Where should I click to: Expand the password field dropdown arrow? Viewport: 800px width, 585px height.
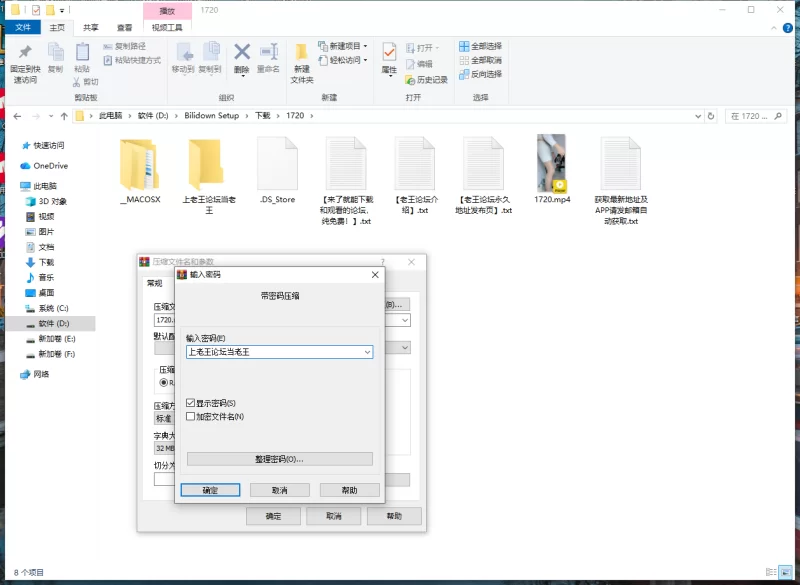(x=367, y=352)
